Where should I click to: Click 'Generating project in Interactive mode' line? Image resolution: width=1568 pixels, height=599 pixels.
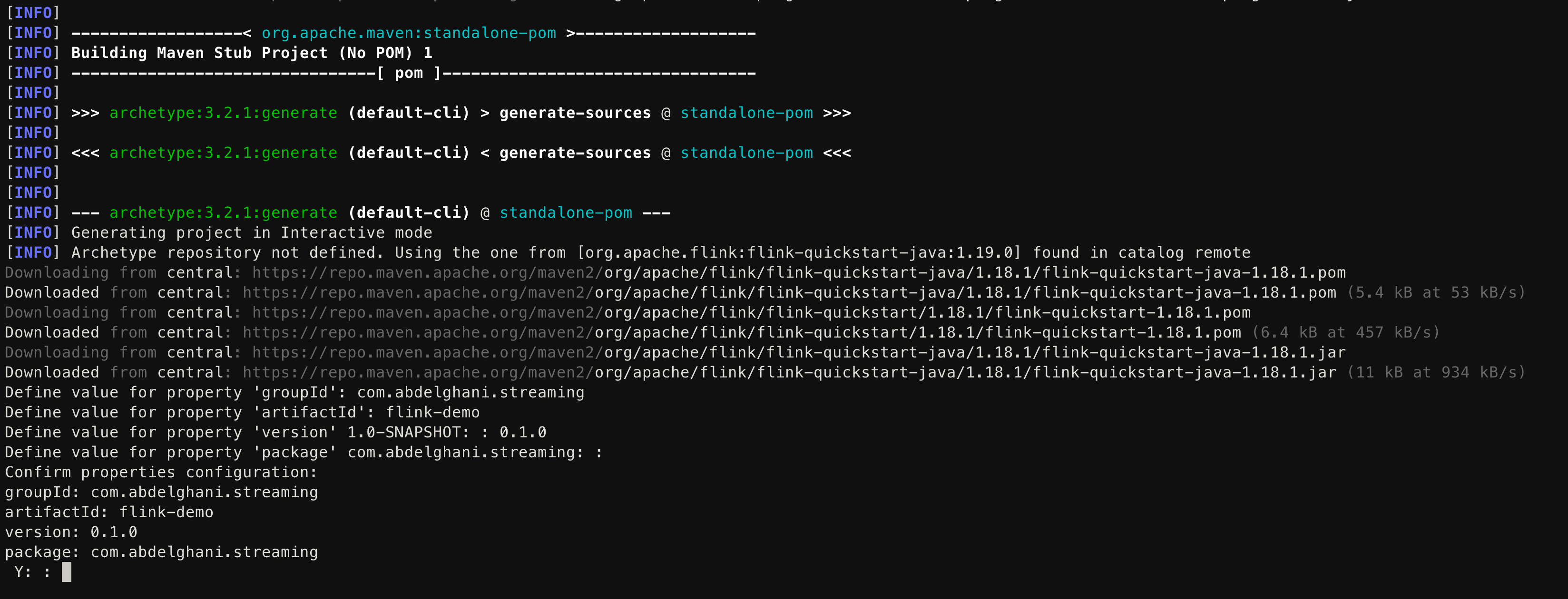tap(251, 233)
